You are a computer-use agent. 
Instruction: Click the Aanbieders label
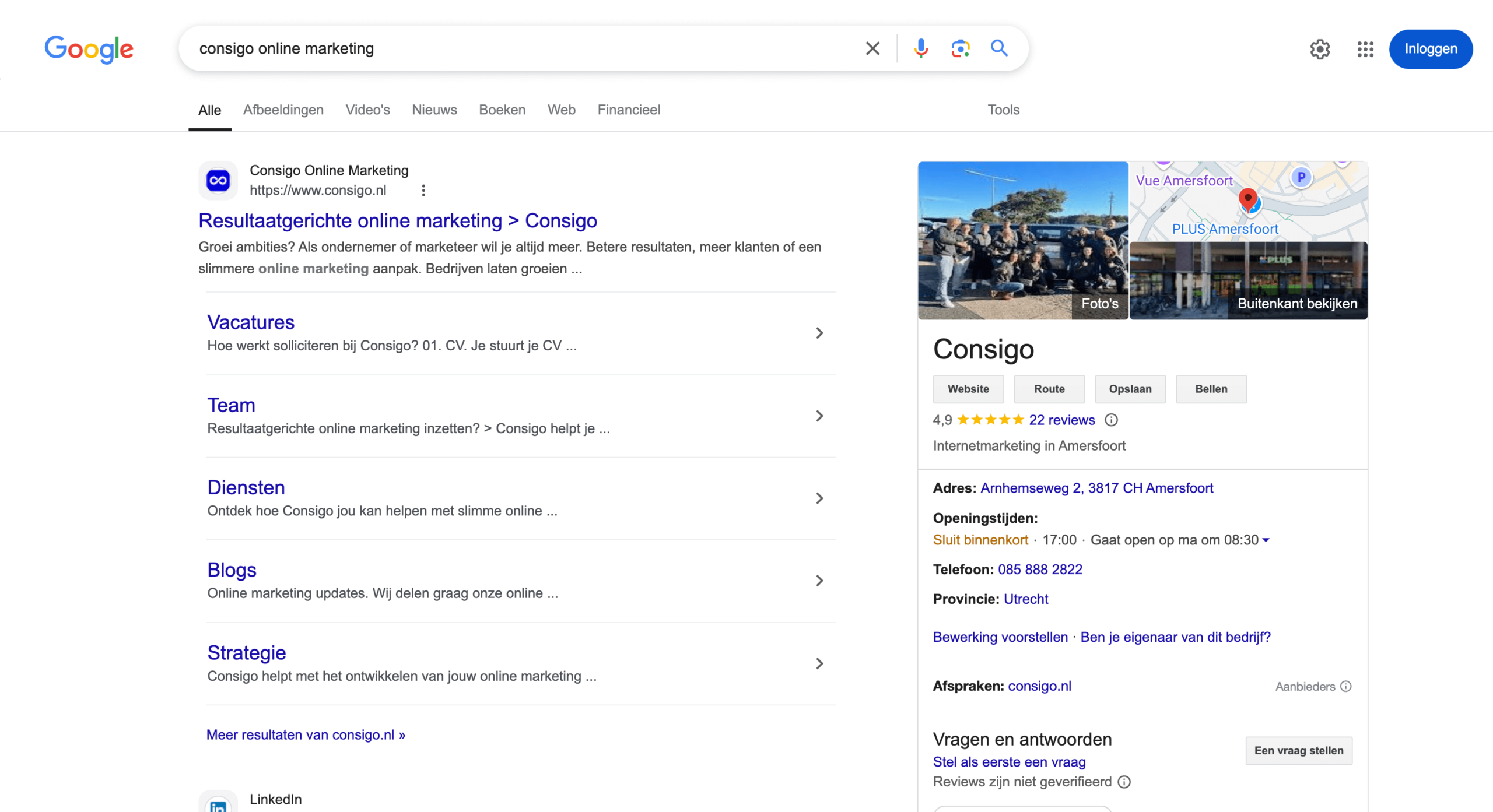tap(1305, 687)
